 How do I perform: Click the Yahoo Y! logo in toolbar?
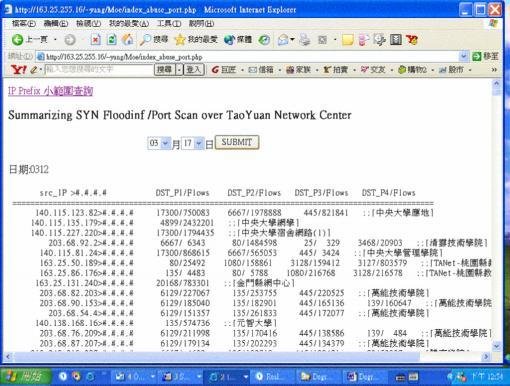tap(18, 69)
